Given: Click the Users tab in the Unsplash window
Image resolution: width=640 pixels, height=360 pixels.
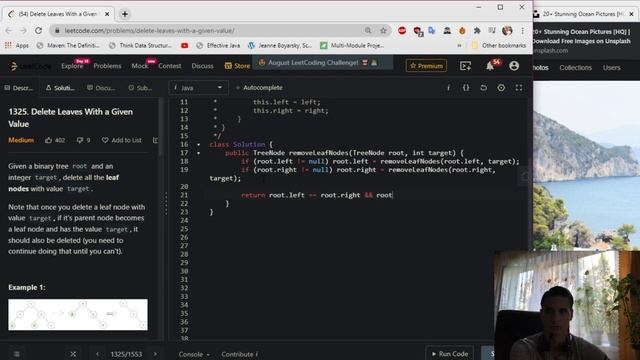Looking at the screenshot, I should [611, 68].
